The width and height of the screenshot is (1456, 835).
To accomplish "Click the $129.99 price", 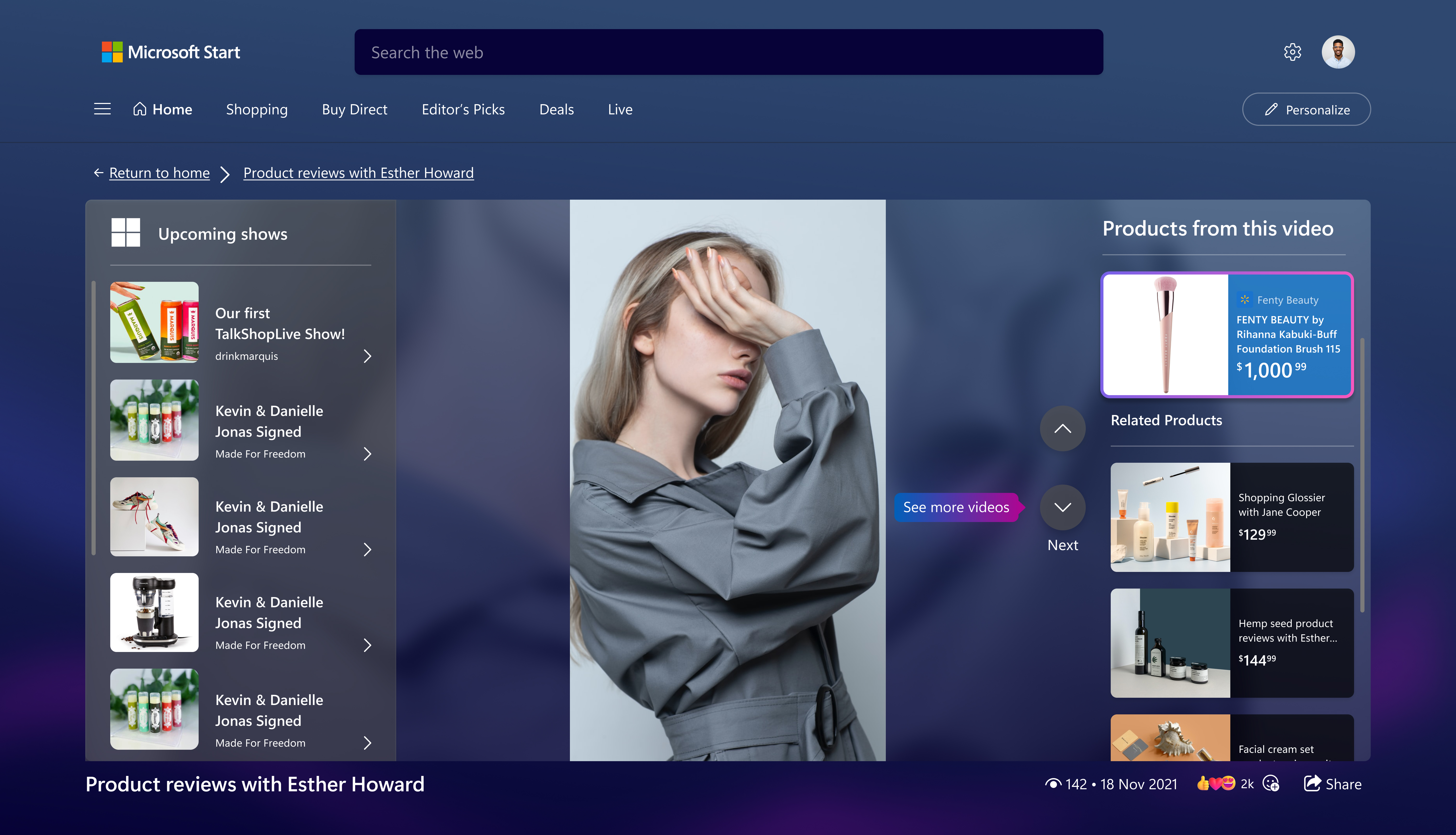I will tap(1257, 534).
